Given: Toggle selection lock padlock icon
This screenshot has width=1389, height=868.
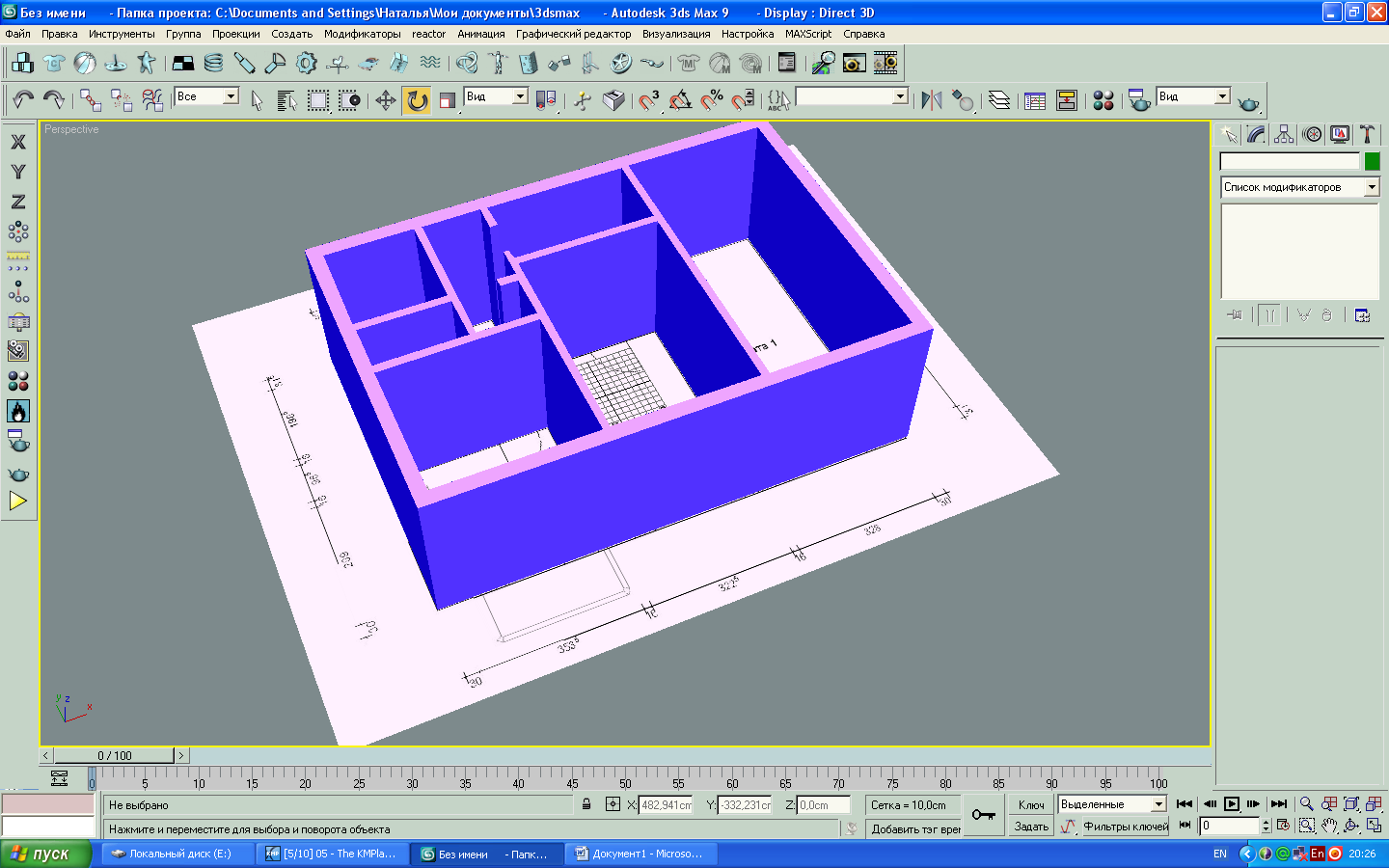Looking at the screenshot, I should coord(586,803).
